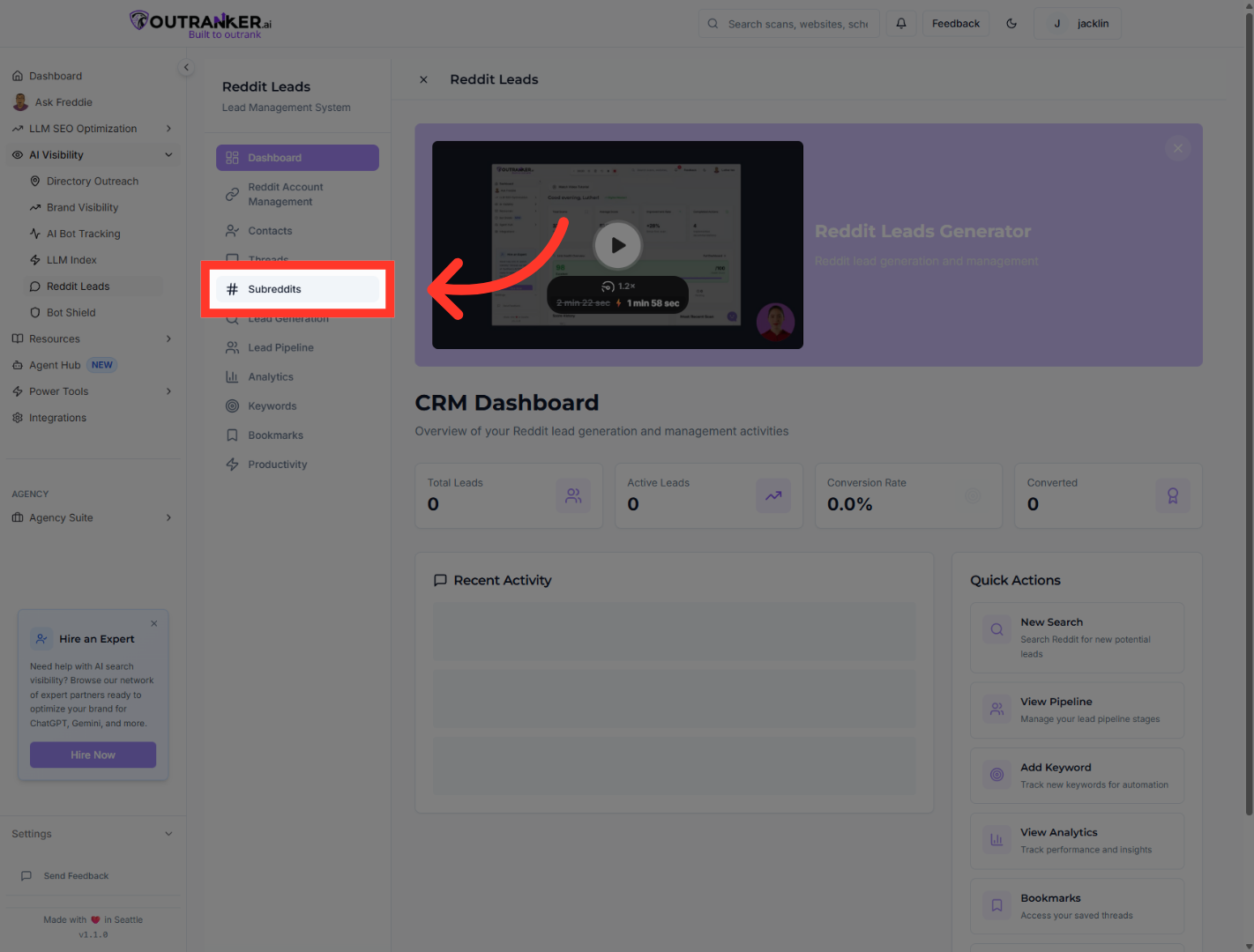Click the Conversion Rate card
The width and height of the screenshot is (1254, 952).
(908, 496)
